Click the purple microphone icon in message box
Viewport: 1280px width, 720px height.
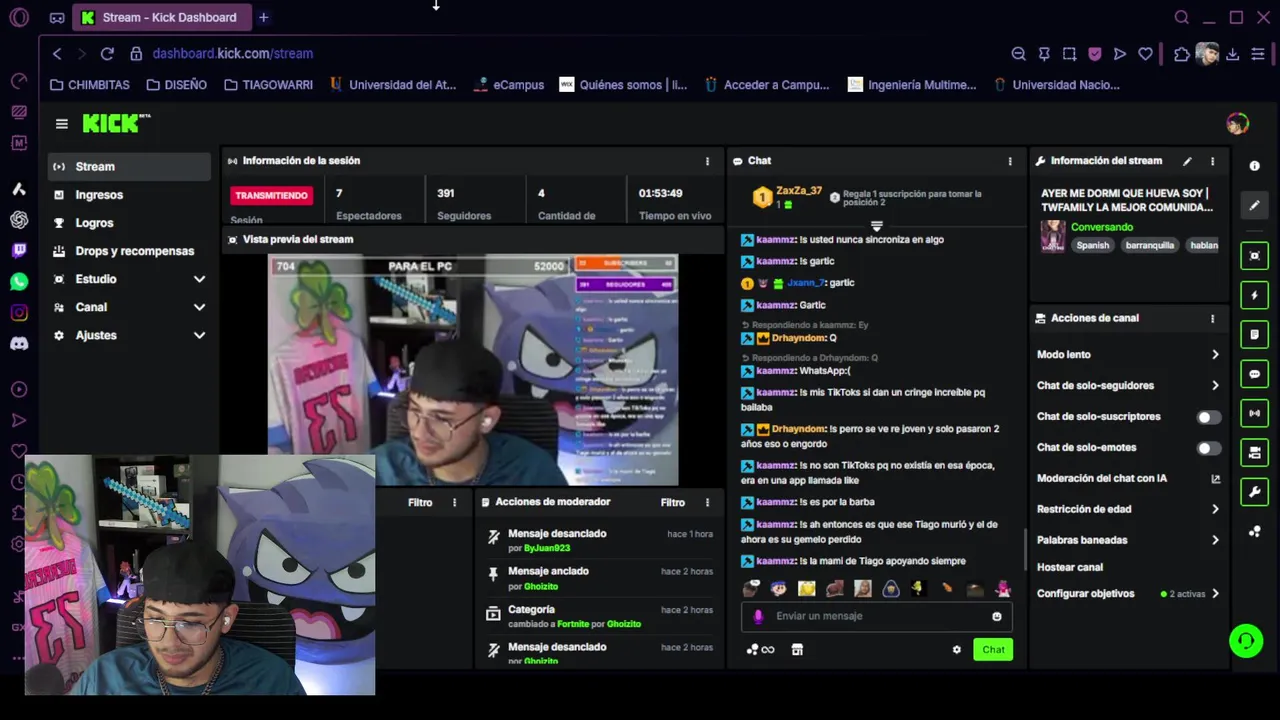coord(758,617)
